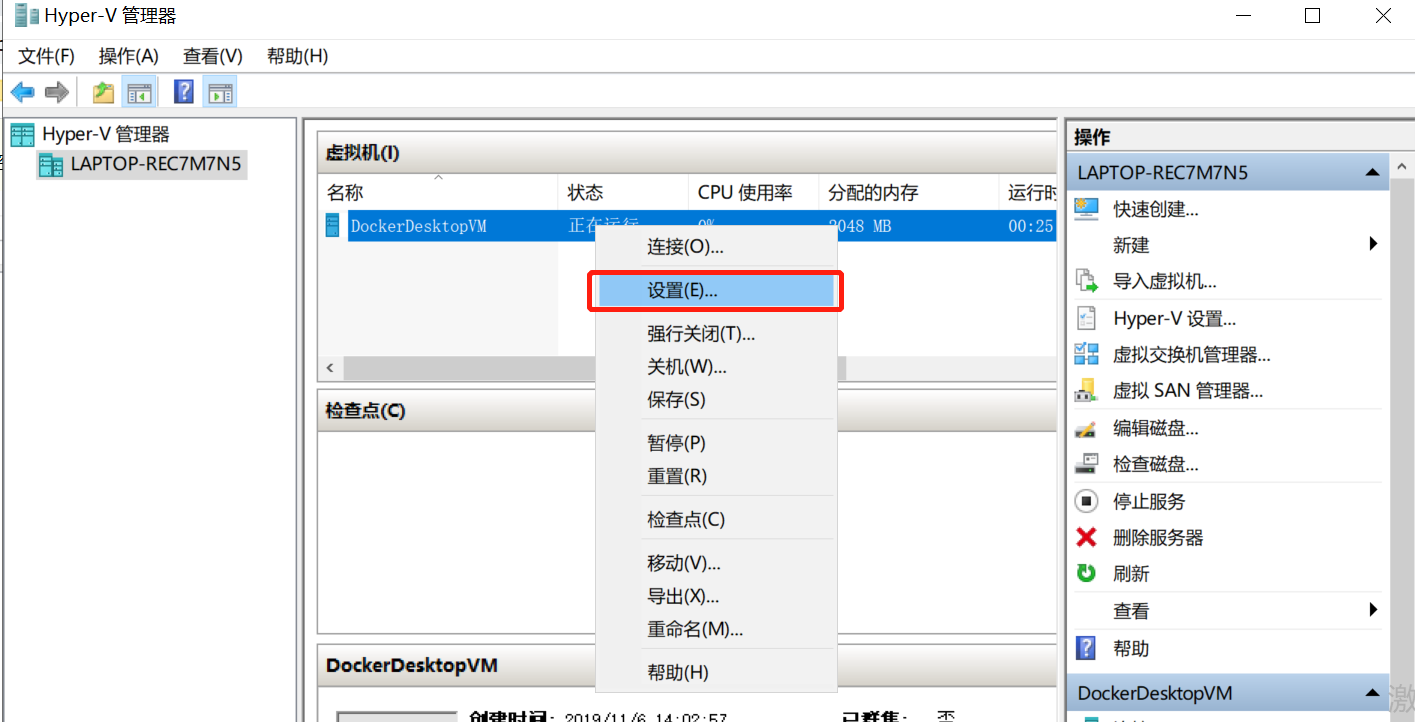This screenshot has height=722, width=1415.
Task: Select 关机(W)... in context menu
Action: tap(716, 367)
